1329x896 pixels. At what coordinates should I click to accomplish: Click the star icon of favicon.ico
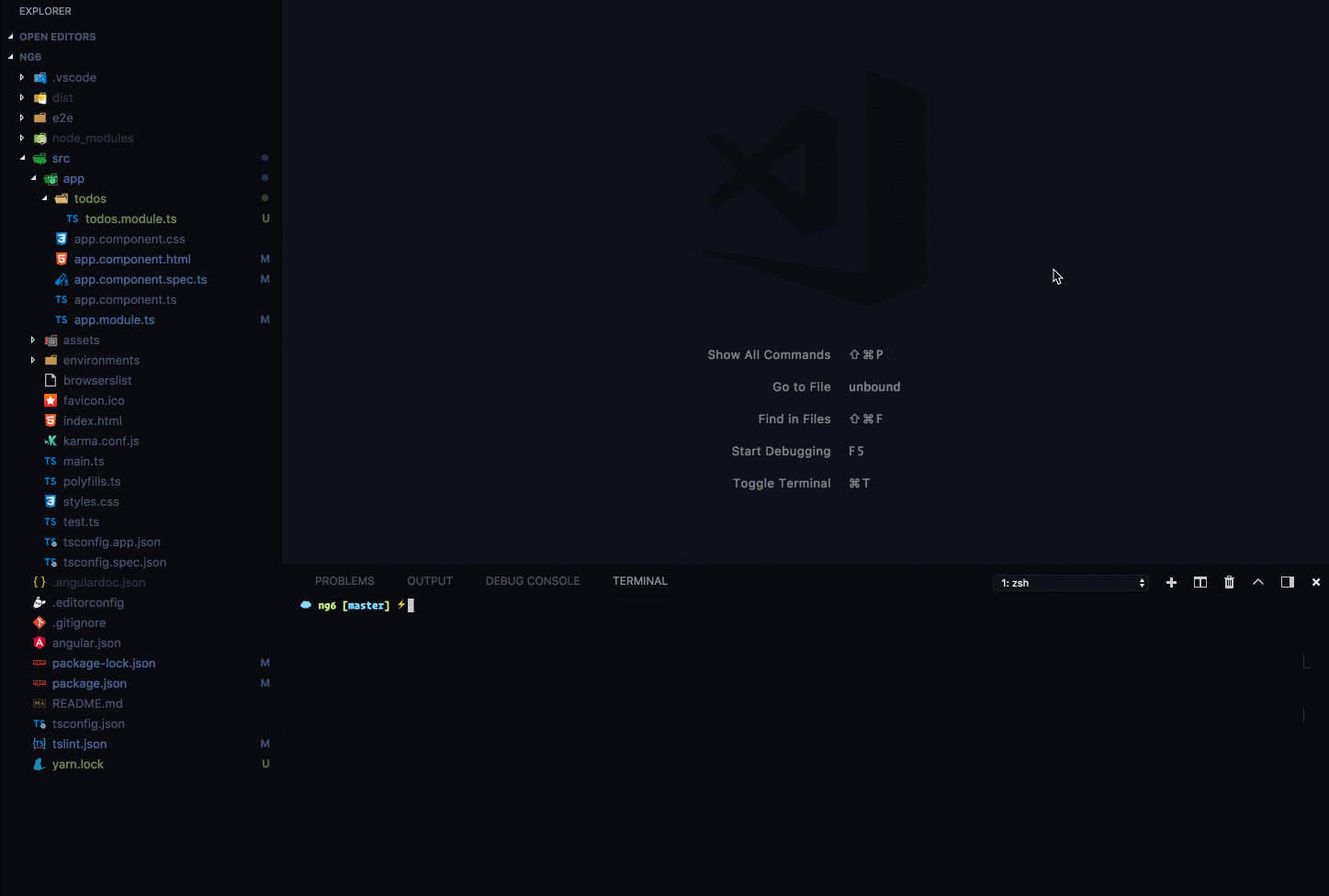click(x=51, y=400)
